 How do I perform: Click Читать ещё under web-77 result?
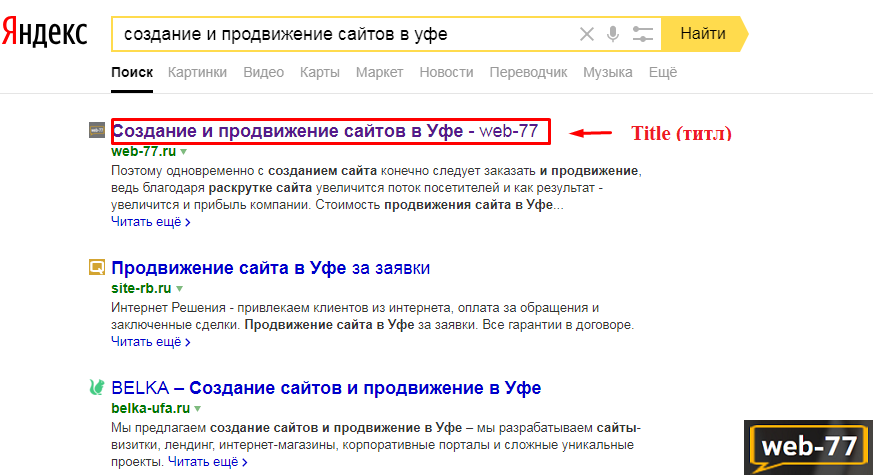click(x=150, y=222)
